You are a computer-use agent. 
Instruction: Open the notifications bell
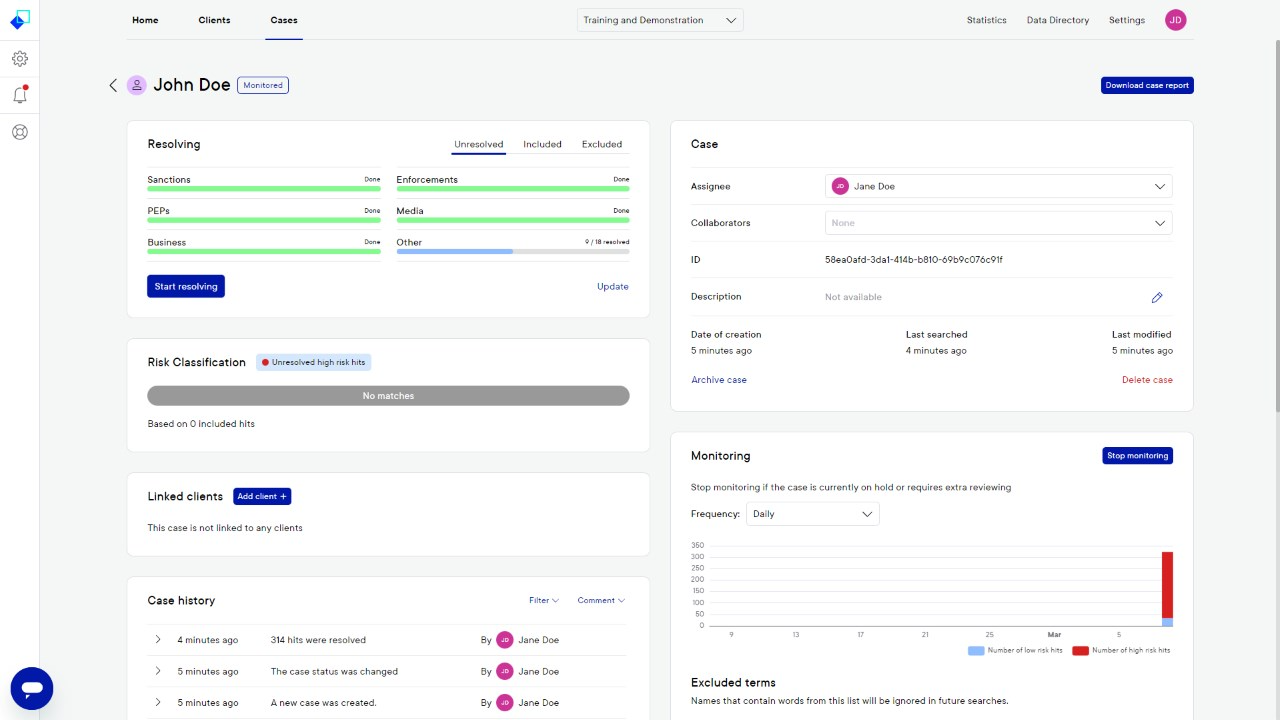click(x=20, y=96)
